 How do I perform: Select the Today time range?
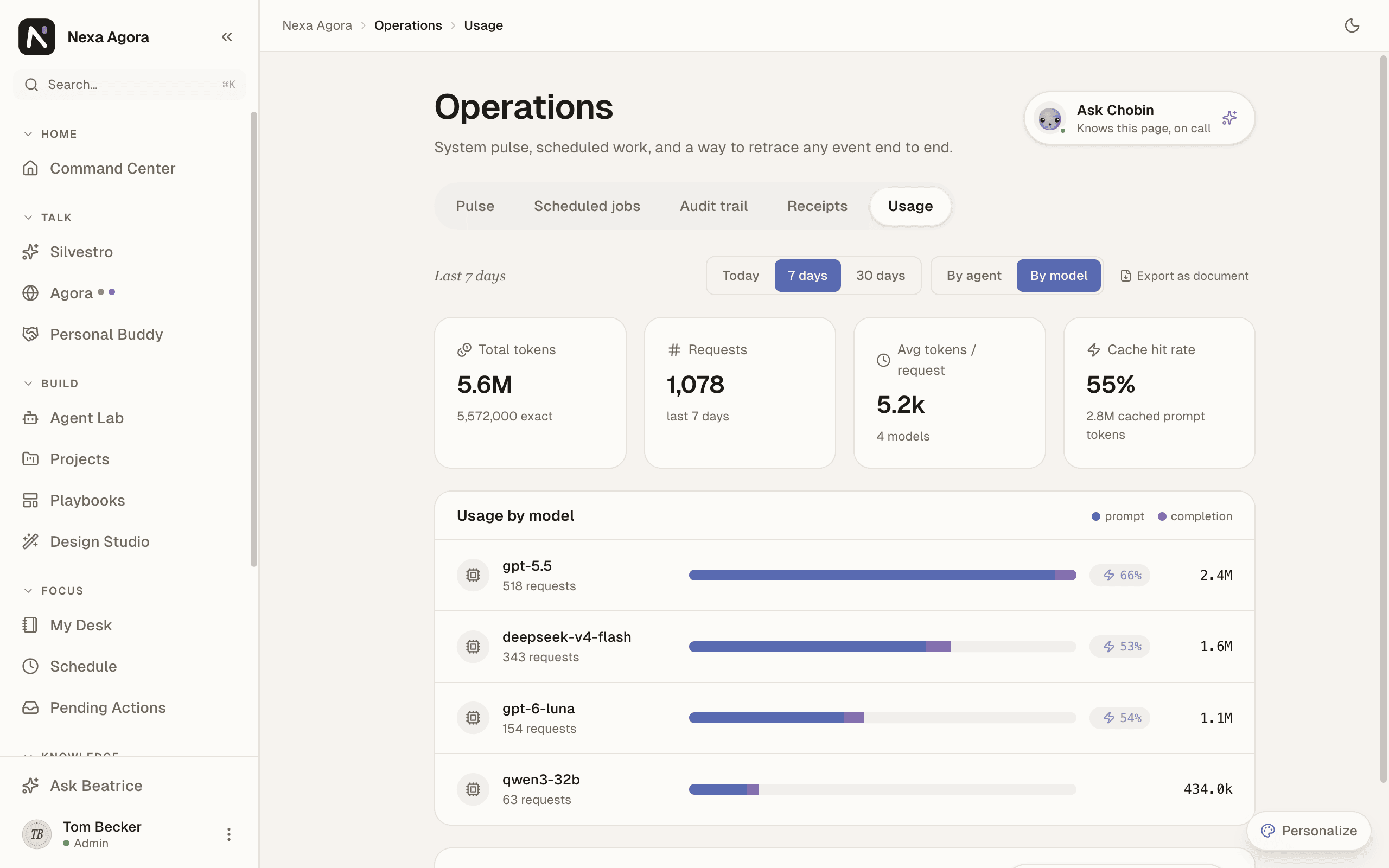coord(741,276)
